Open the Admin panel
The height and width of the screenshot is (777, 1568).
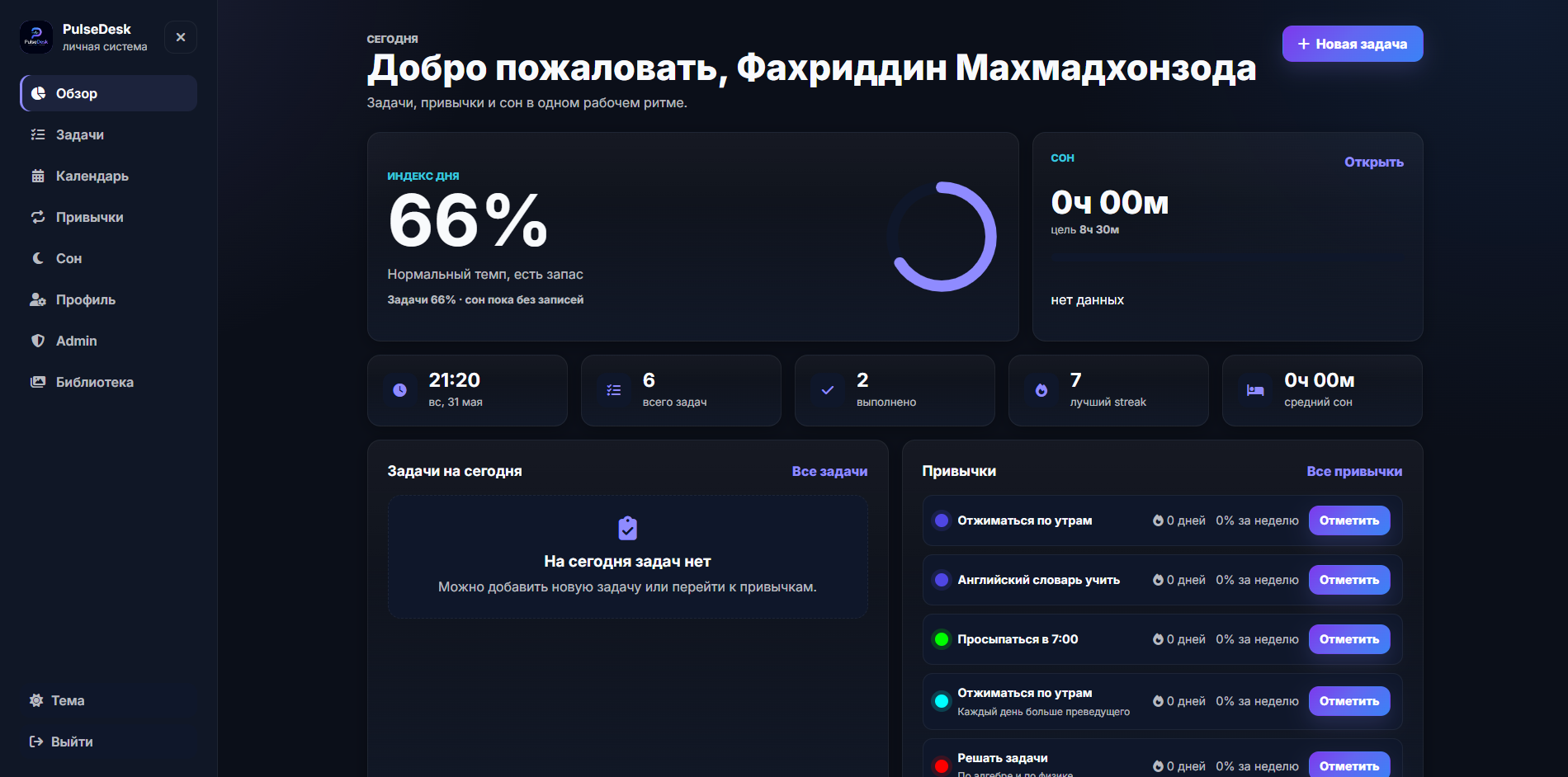coord(109,341)
